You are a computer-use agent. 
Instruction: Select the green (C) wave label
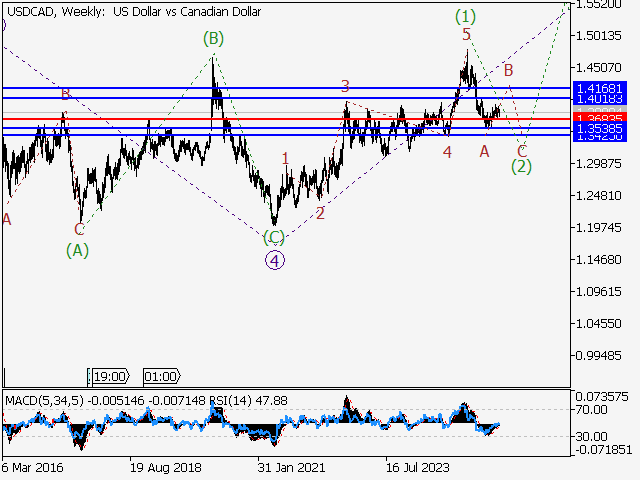point(274,238)
